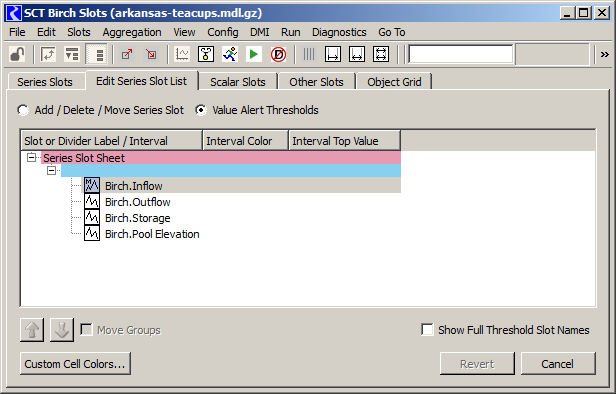The image size is (616, 394).
Task: Click the Cancel button
Action: pos(558,364)
